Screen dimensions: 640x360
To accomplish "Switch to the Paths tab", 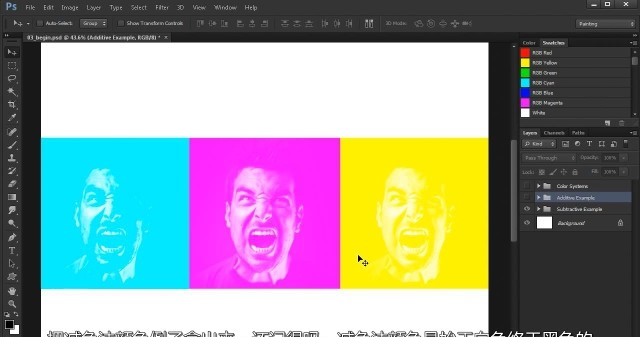I will (x=578, y=133).
